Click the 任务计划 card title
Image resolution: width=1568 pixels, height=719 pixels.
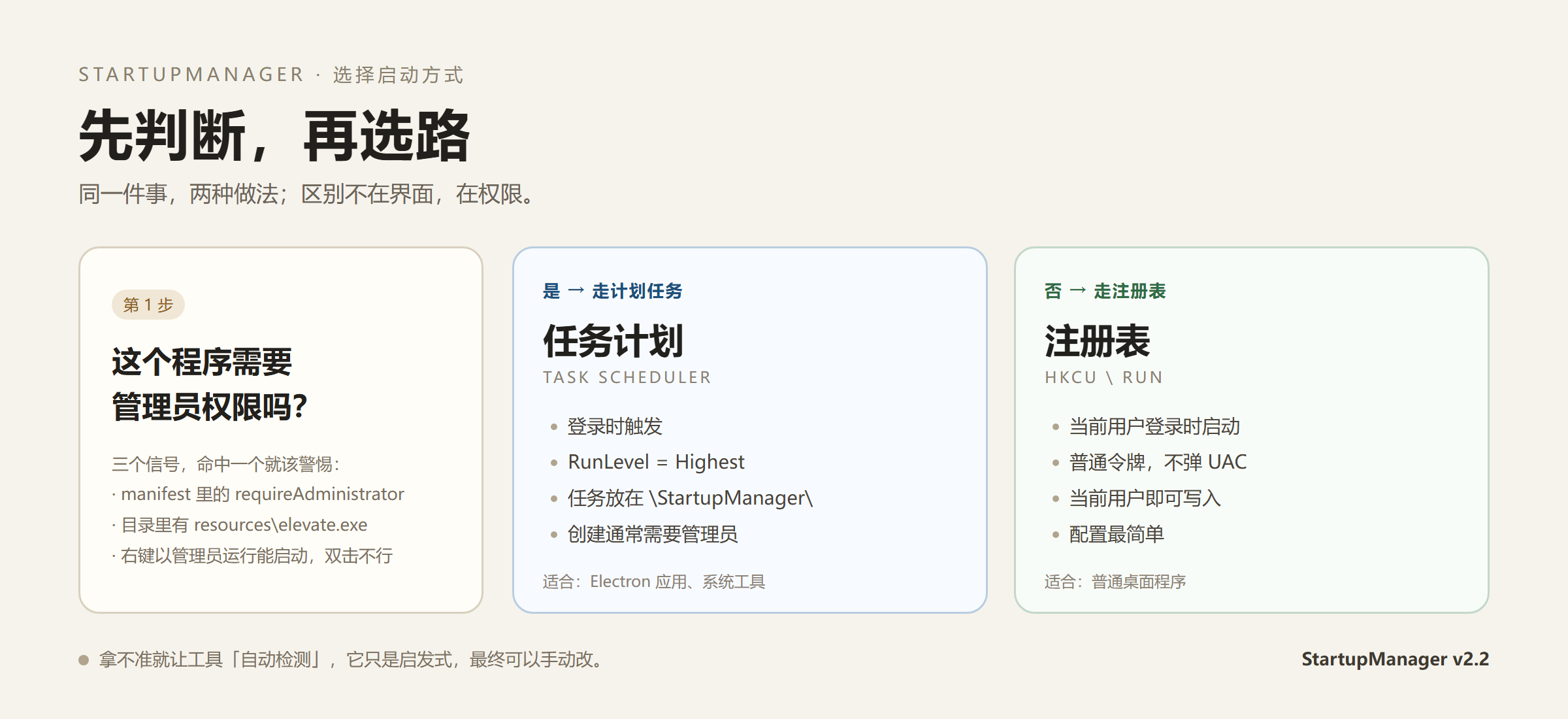pos(613,341)
